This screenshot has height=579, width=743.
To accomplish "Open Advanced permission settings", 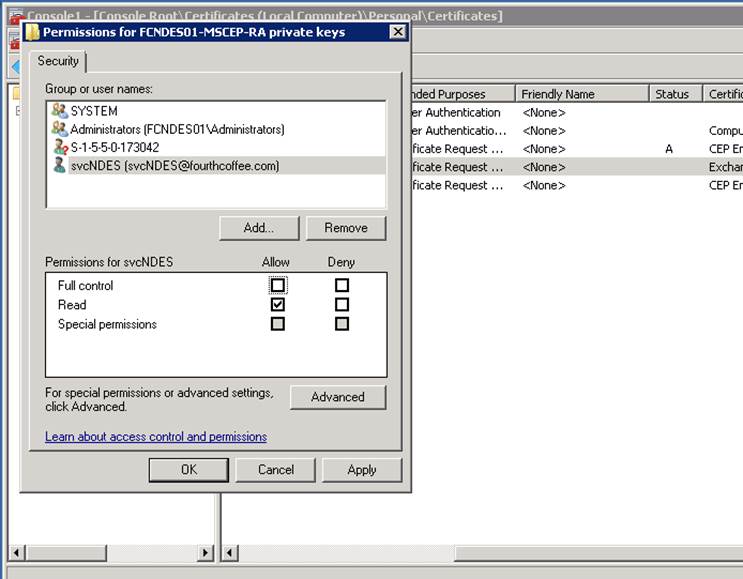I will point(337,397).
